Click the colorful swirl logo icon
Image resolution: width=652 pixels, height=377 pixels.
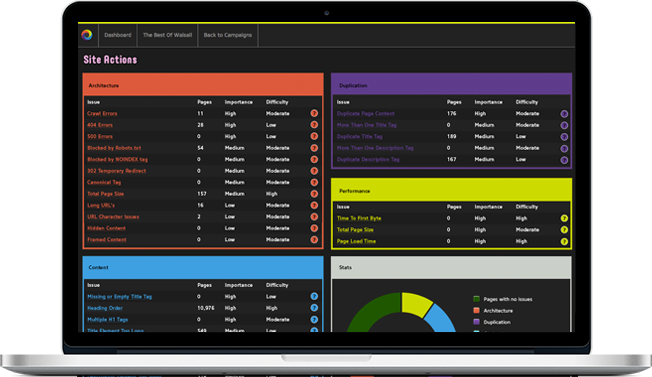point(87,35)
